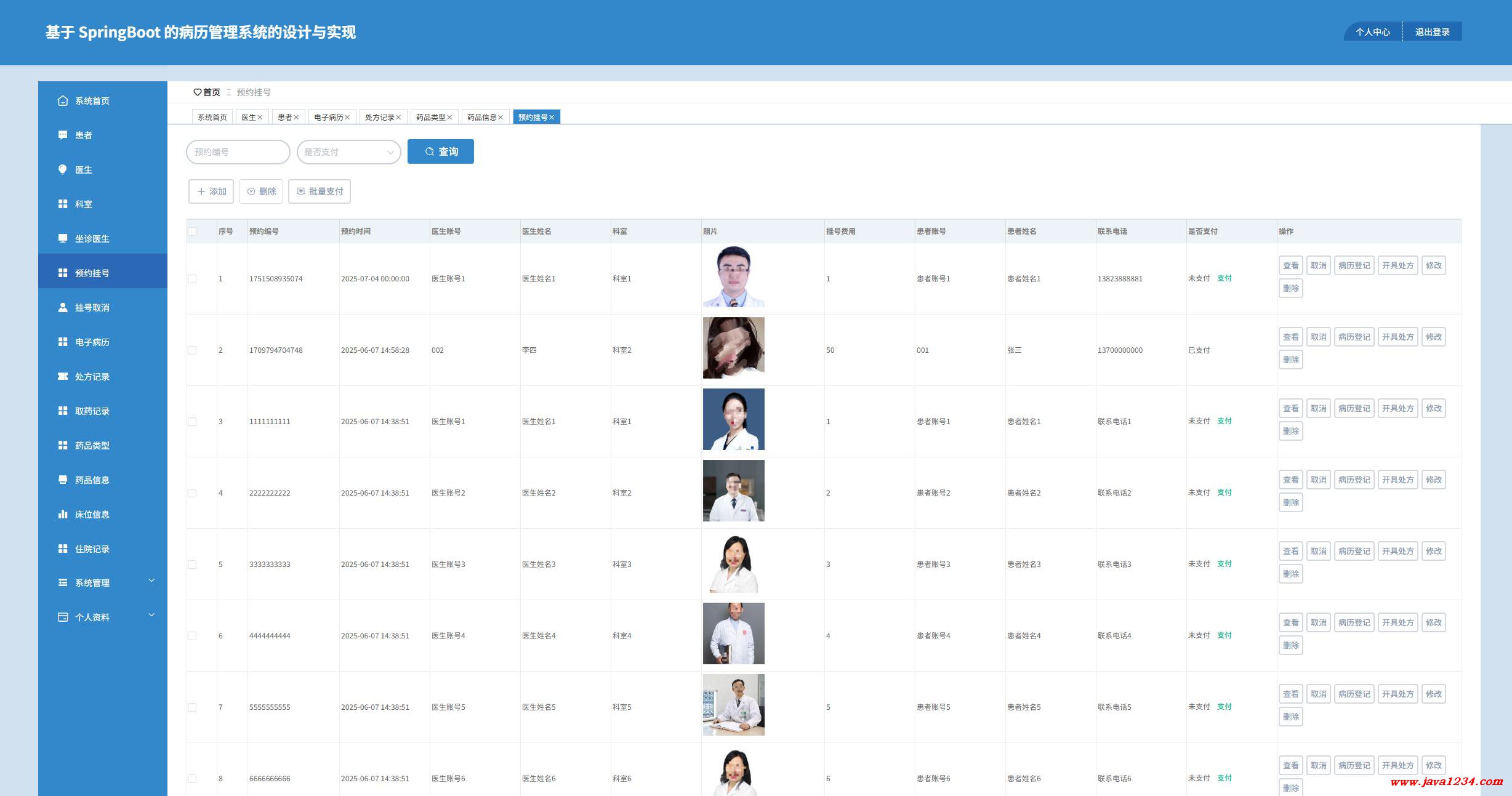This screenshot has width=1512, height=796.
Task: Toggle the select-all checkbox in table header
Action: (x=192, y=231)
